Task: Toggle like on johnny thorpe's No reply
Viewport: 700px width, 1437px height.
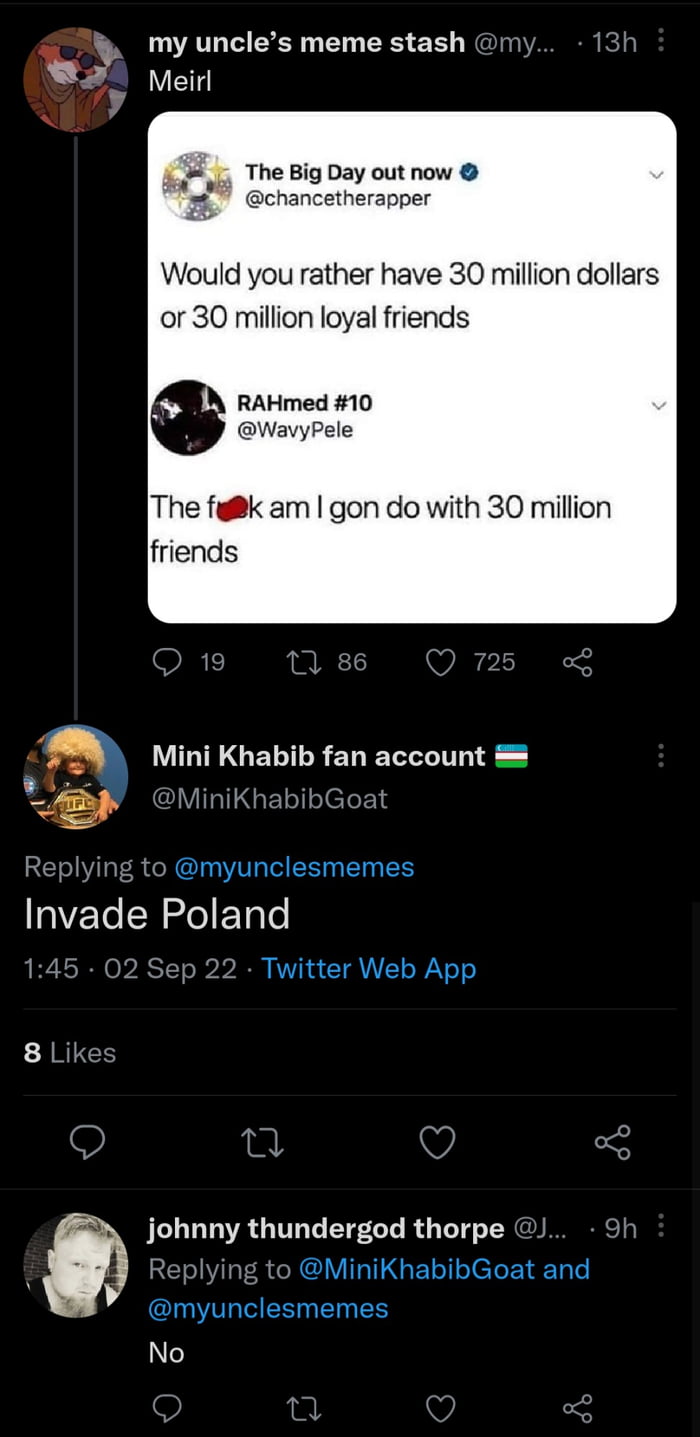Action: click(x=440, y=1407)
